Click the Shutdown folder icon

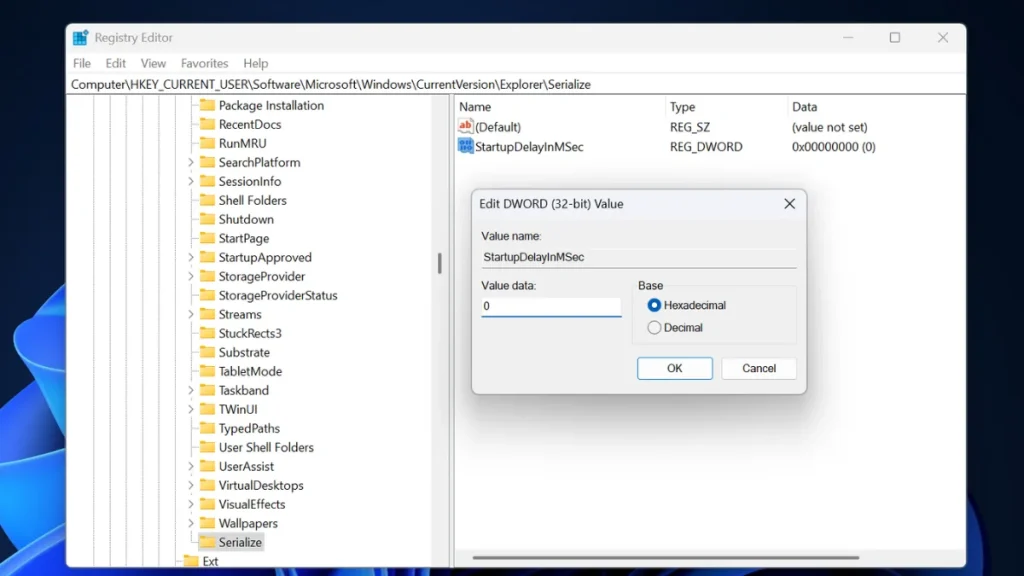click(x=207, y=219)
